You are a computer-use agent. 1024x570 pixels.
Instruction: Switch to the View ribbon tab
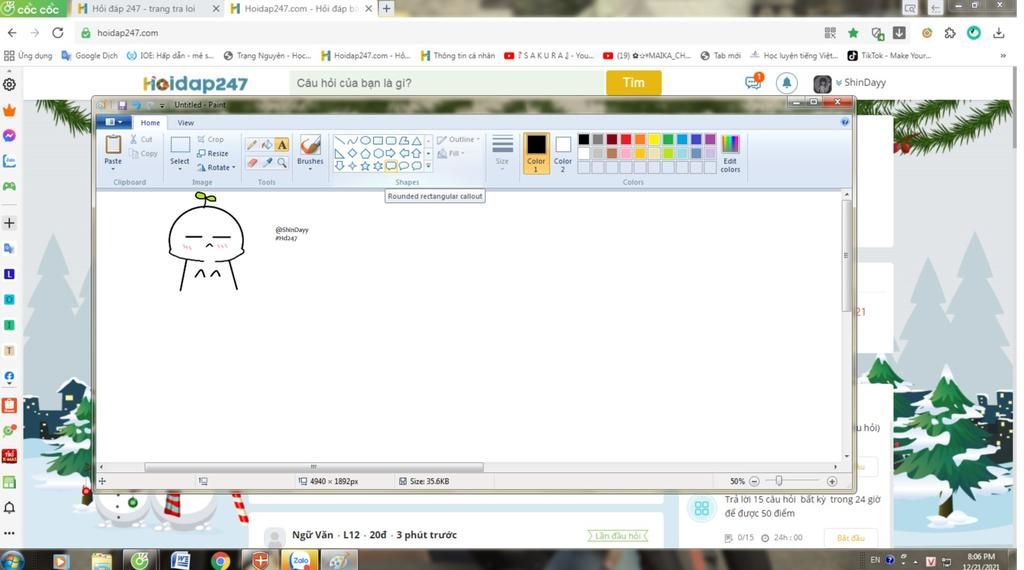tap(185, 123)
